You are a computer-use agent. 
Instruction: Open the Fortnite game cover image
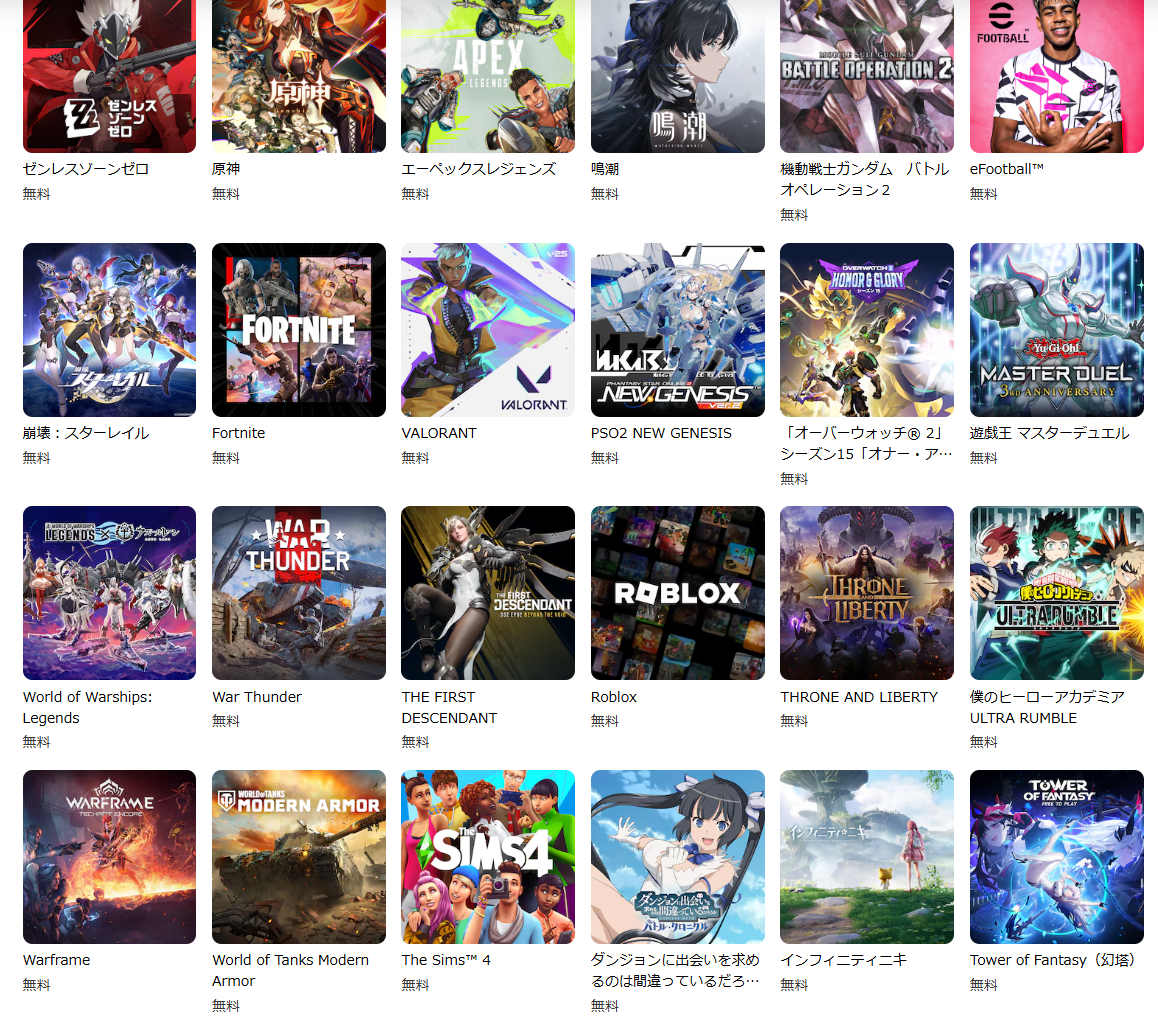[298, 330]
